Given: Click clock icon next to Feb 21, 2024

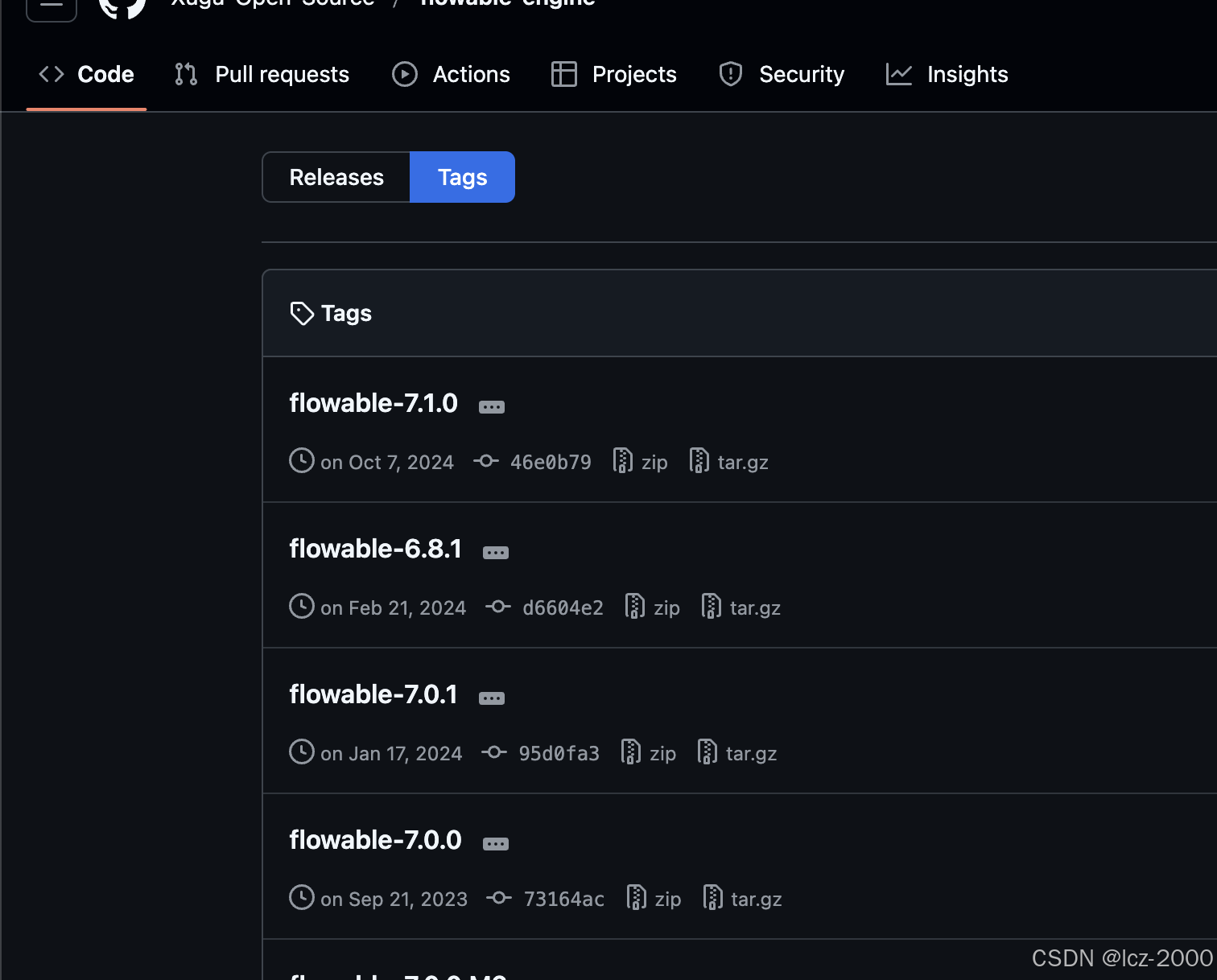Looking at the screenshot, I should point(302,607).
